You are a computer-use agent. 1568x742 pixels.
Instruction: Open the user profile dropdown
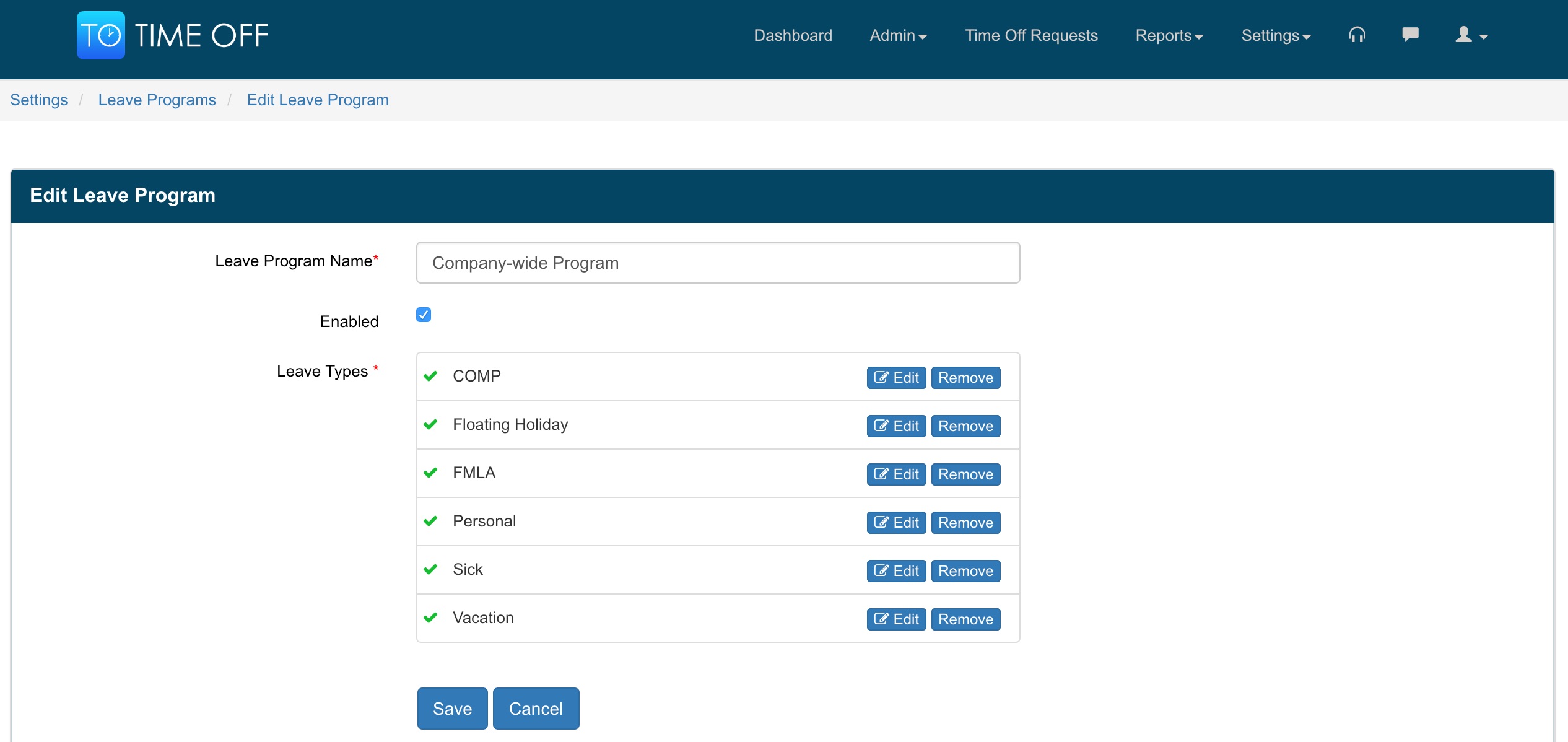1471,35
